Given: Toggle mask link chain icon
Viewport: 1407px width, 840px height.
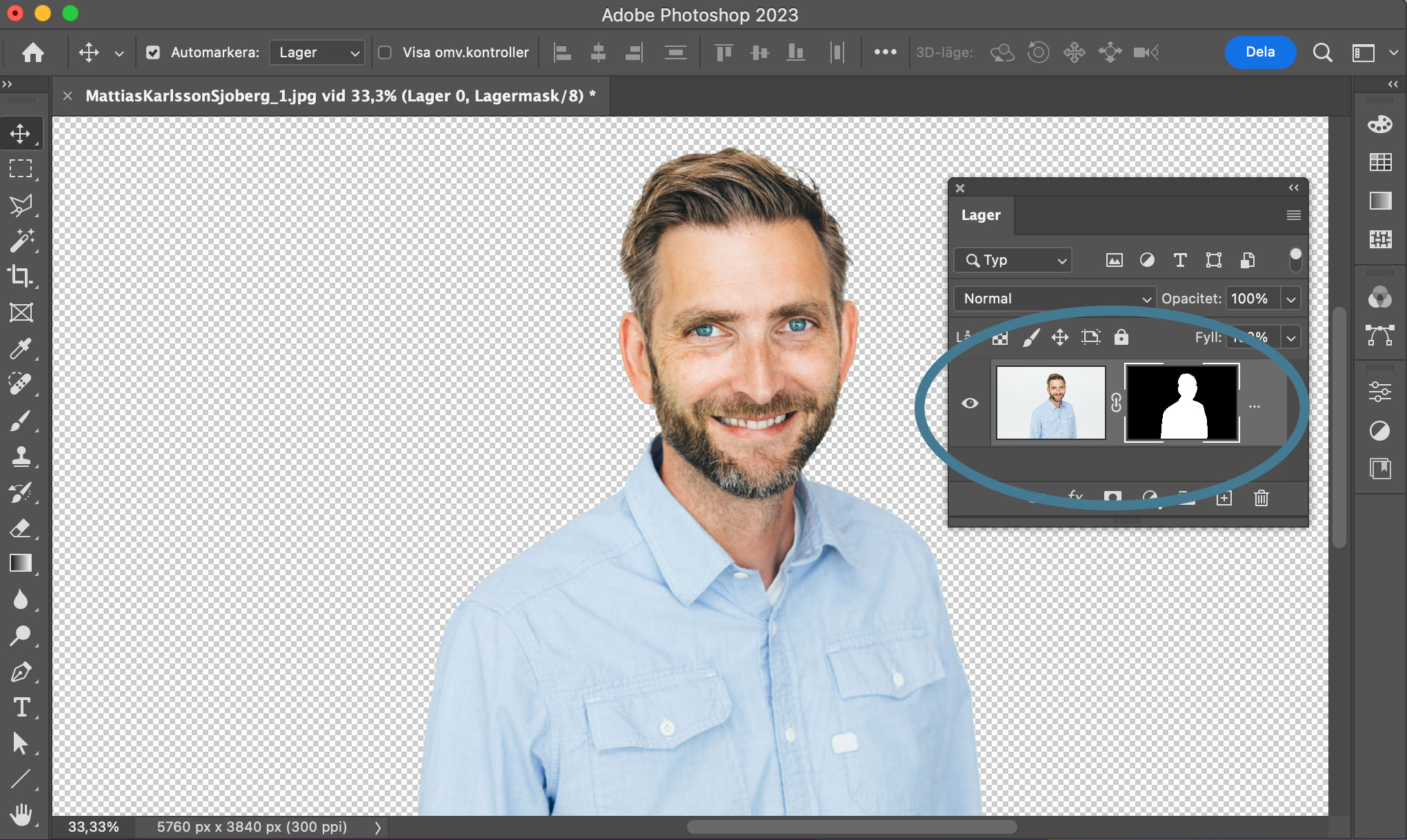Looking at the screenshot, I should (x=1116, y=403).
